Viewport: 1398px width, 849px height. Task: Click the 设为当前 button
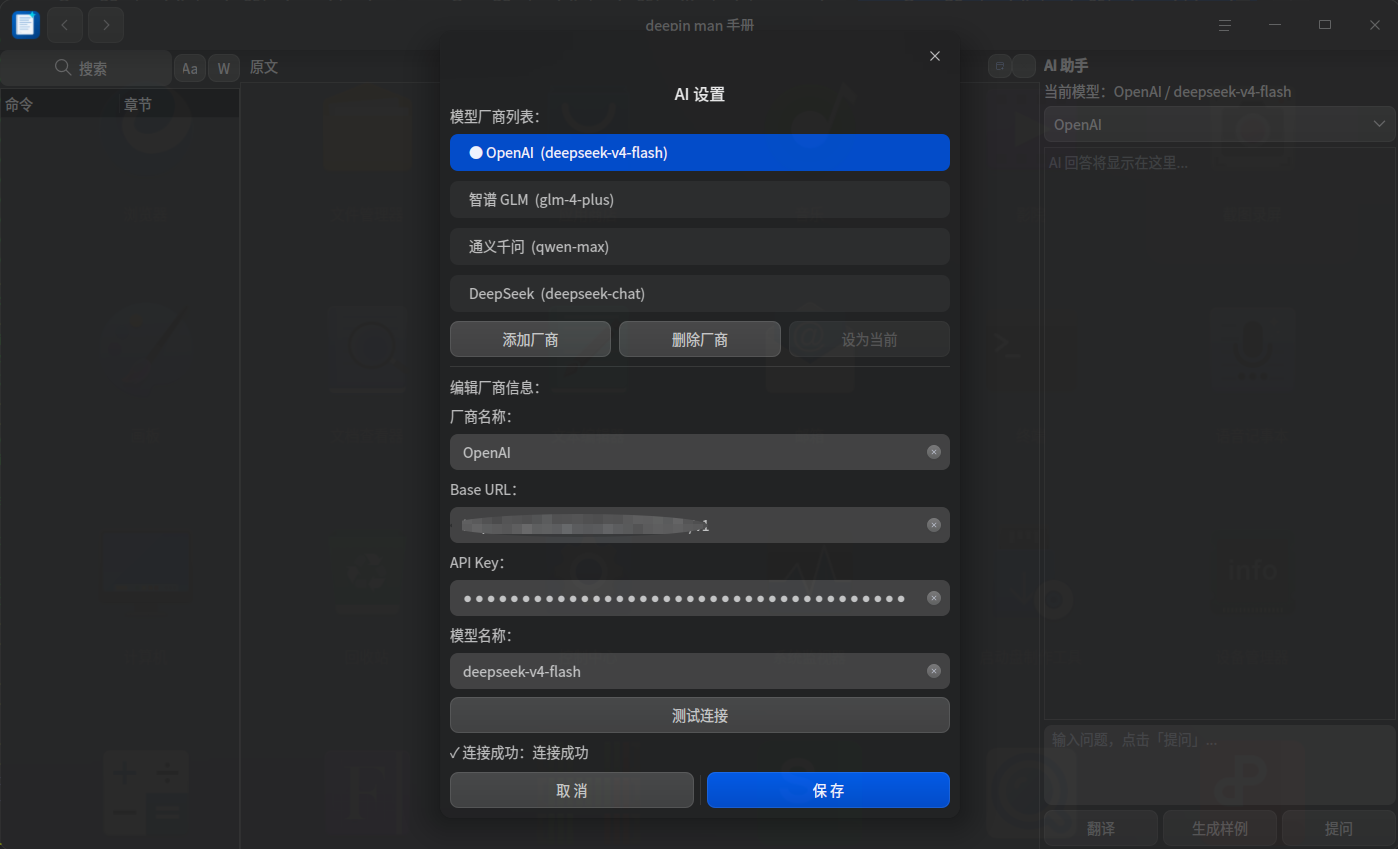(x=869, y=340)
